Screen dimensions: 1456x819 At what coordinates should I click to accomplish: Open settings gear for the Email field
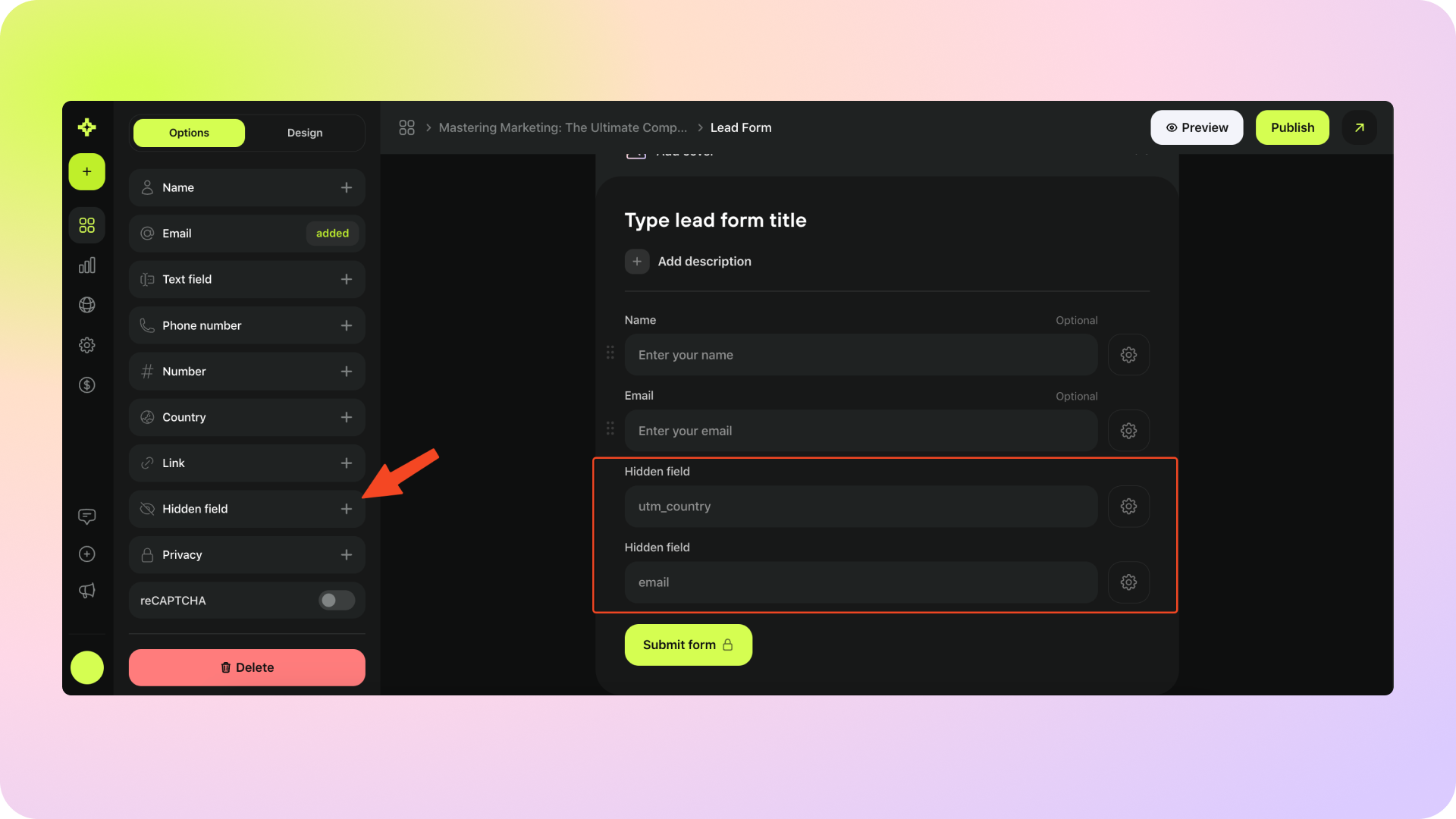pos(1128,431)
